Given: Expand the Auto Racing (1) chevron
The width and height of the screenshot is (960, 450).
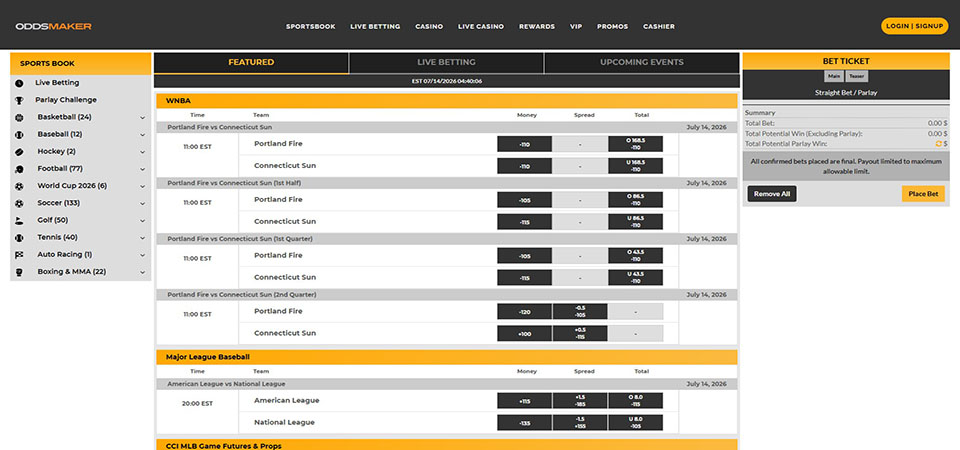Looking at the screenshot, I should [143, 255].
